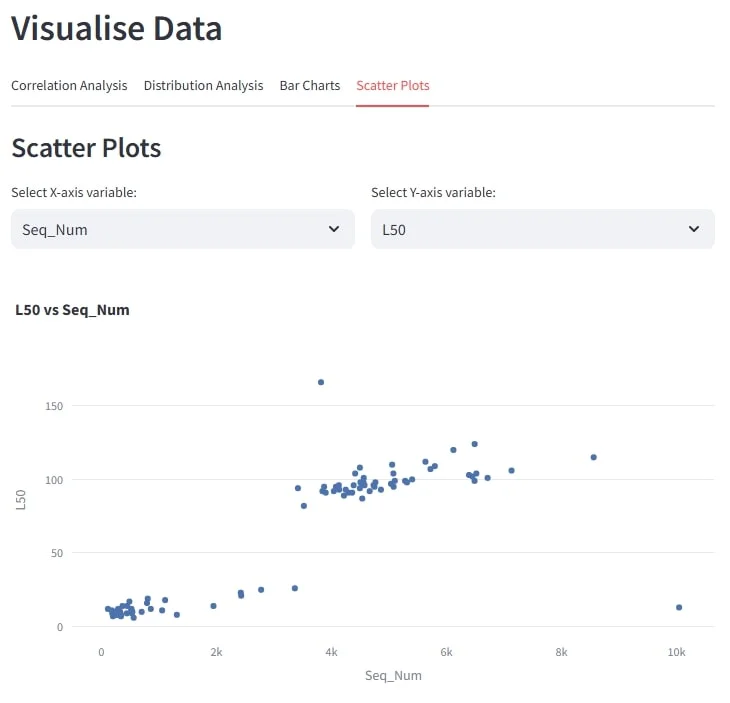Screen dimensions: 730x703
Task: Expand the X-axis chevron arrow beside Seq_Num
Action: click(x=334, y=229)
